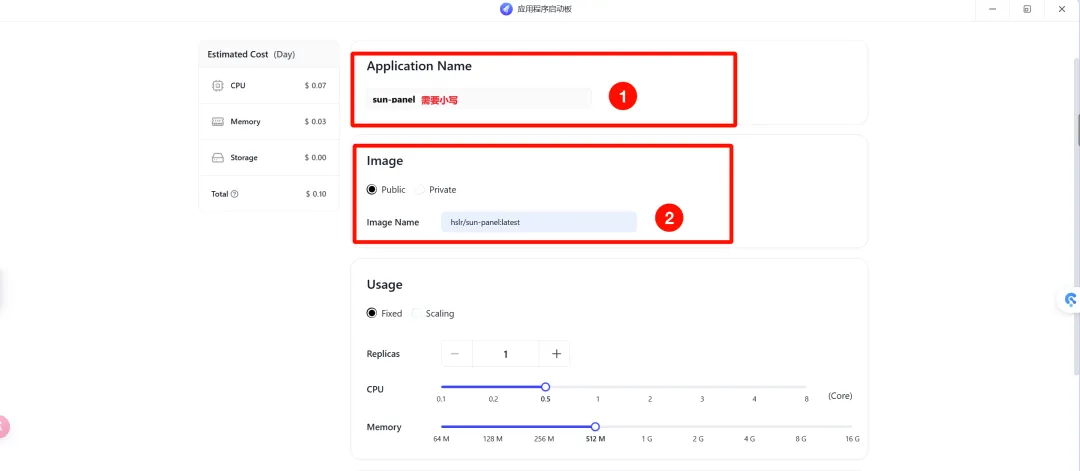Viewport: 1080px width, 471px height.
Task: Set Memory slider to 1 G mark
Action: click(x=647, y=427)
